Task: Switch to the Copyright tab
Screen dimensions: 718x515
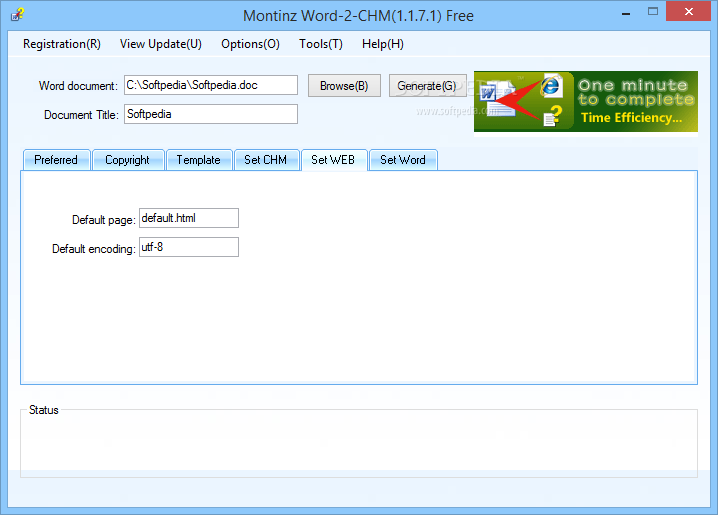Action: 128,160
